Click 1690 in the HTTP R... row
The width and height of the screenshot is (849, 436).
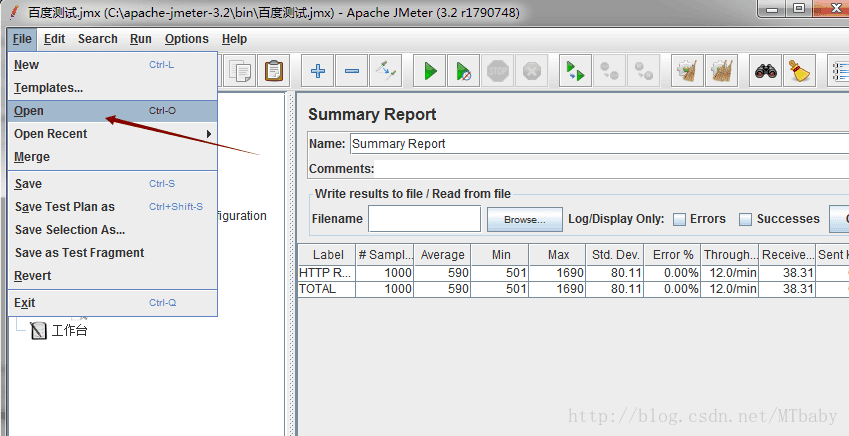(558, 273)
